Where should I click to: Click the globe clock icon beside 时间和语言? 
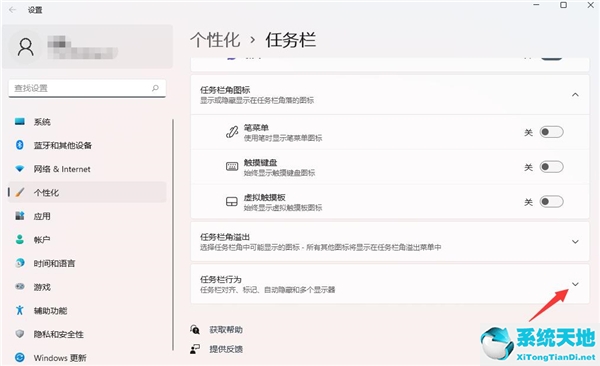tap(20, 263)
